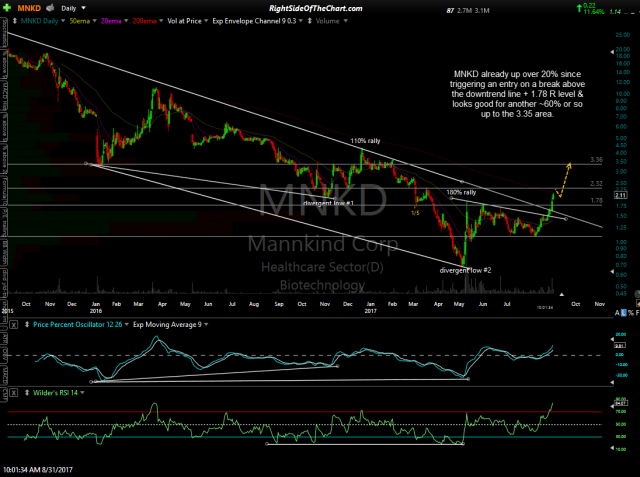Click the 3.1M average volume value
The width and height of the screenshot is (640, 477).
coord(482,11)
